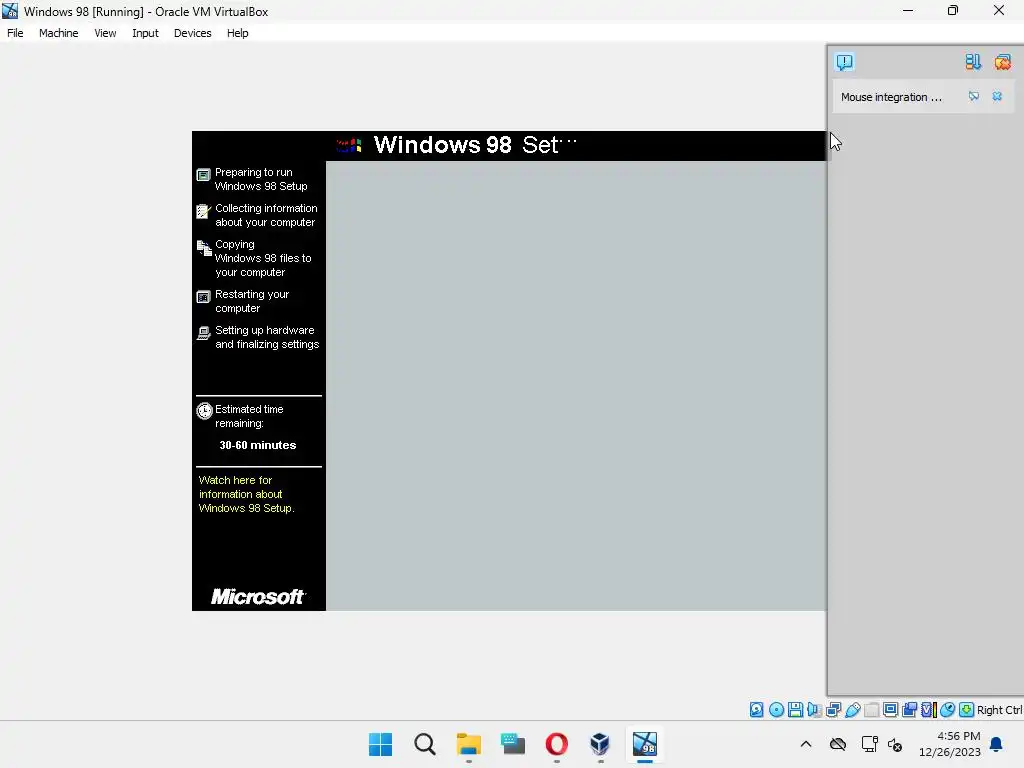Click the audio indicator in status bar
1024x768 pixels.
tap(814, 710)
